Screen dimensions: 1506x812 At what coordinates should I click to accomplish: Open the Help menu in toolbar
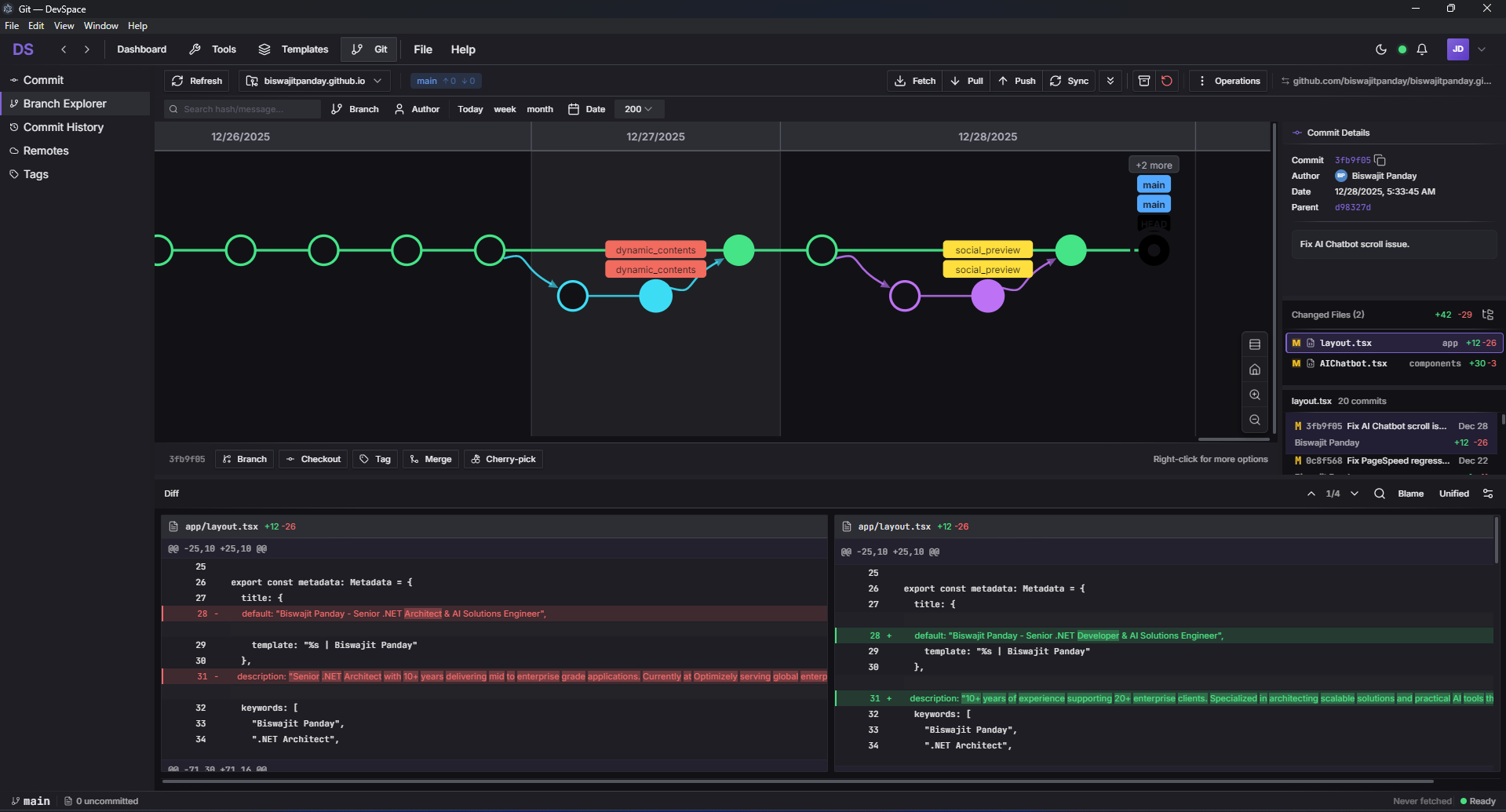pyautogui.click(x=463, y=49)
